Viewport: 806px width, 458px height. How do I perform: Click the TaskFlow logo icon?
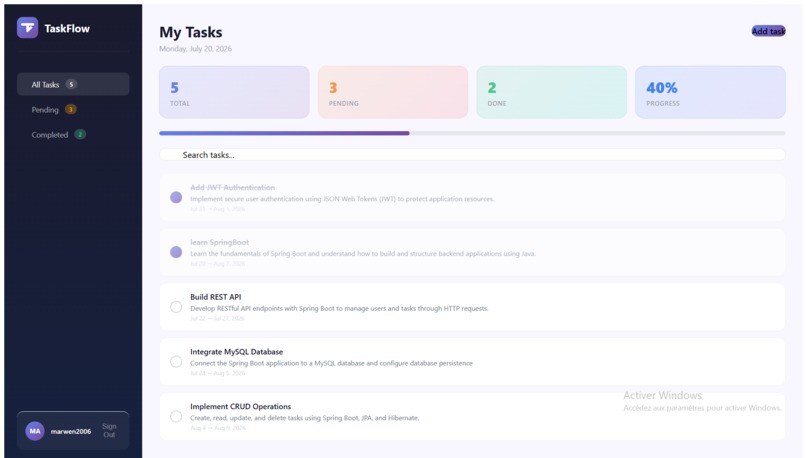click(27, 28)
